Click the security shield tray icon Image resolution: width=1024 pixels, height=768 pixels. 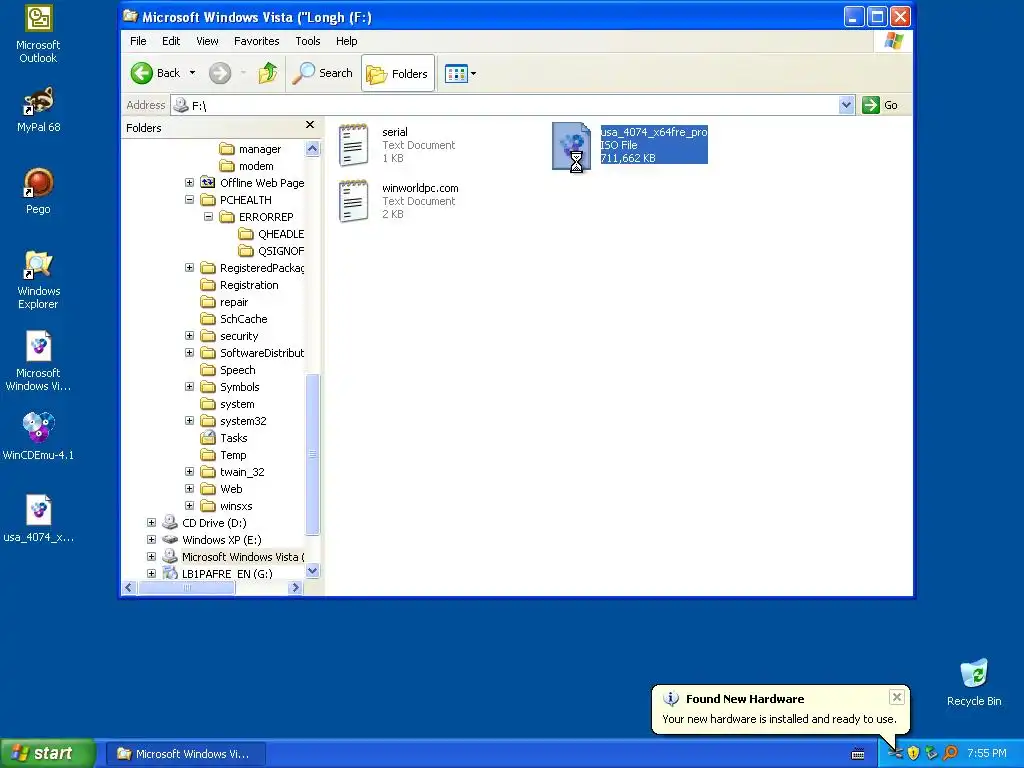[x=913, y=753]
